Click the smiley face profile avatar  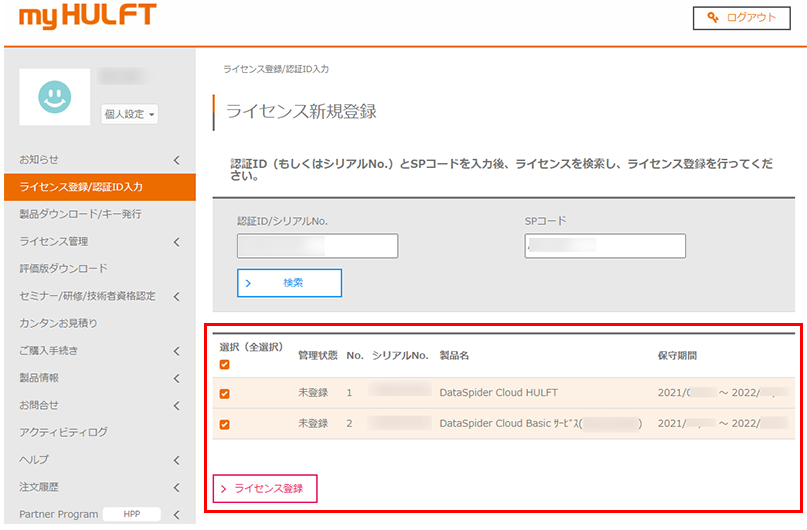54,96
